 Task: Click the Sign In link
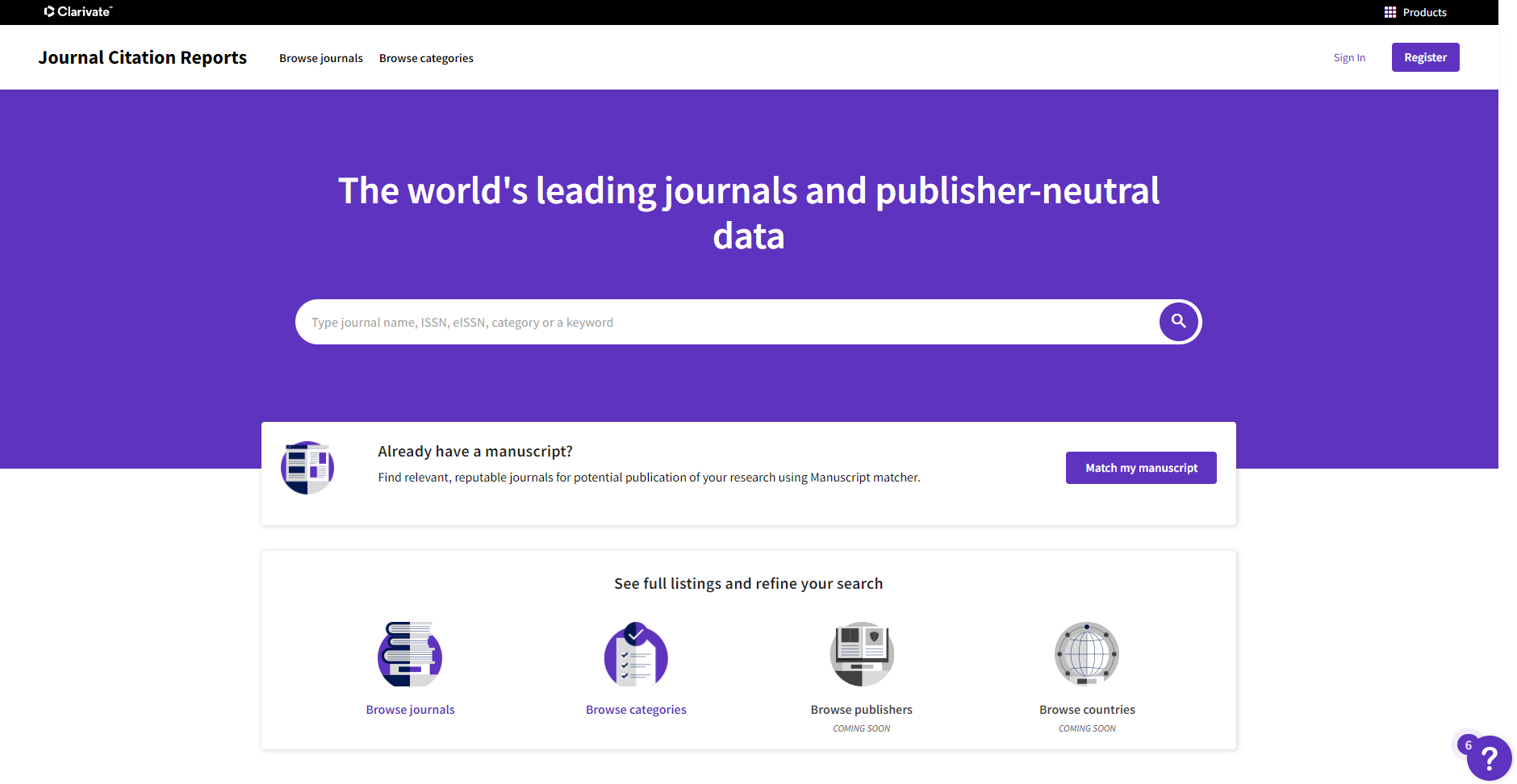click(1349, 57)
